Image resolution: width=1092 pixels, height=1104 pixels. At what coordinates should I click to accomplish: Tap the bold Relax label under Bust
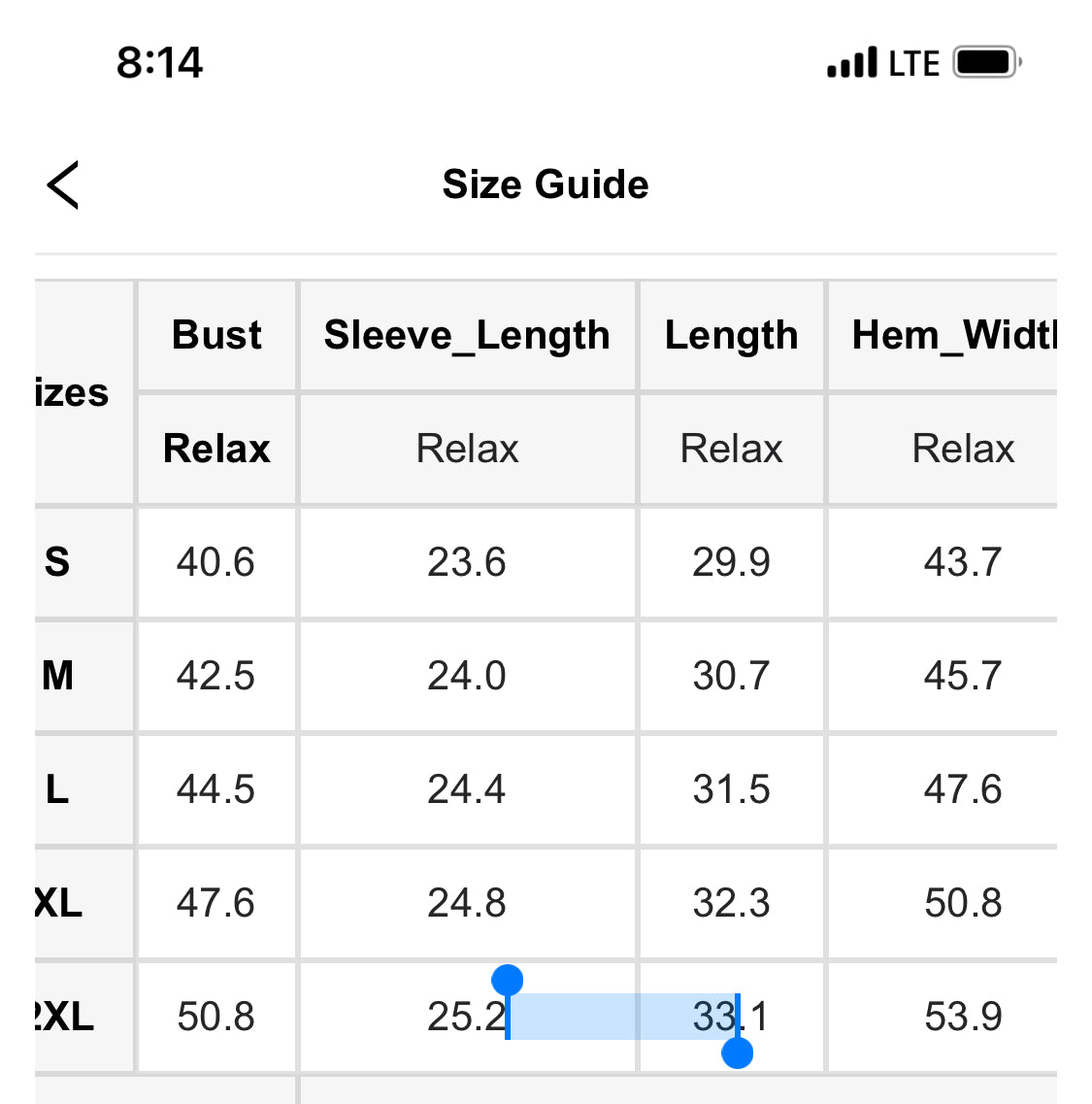click(x=216, y=449)
